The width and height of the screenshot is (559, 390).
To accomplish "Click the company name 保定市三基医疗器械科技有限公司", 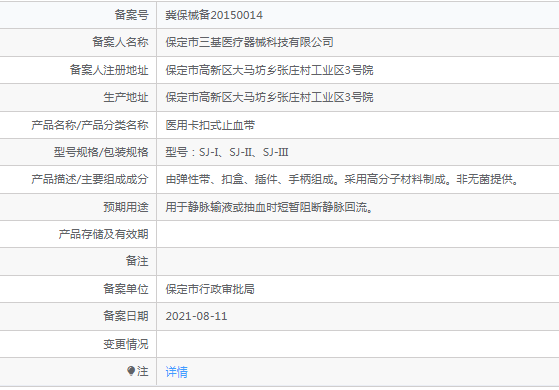I will pyautogui.click(x=250, y=42).
